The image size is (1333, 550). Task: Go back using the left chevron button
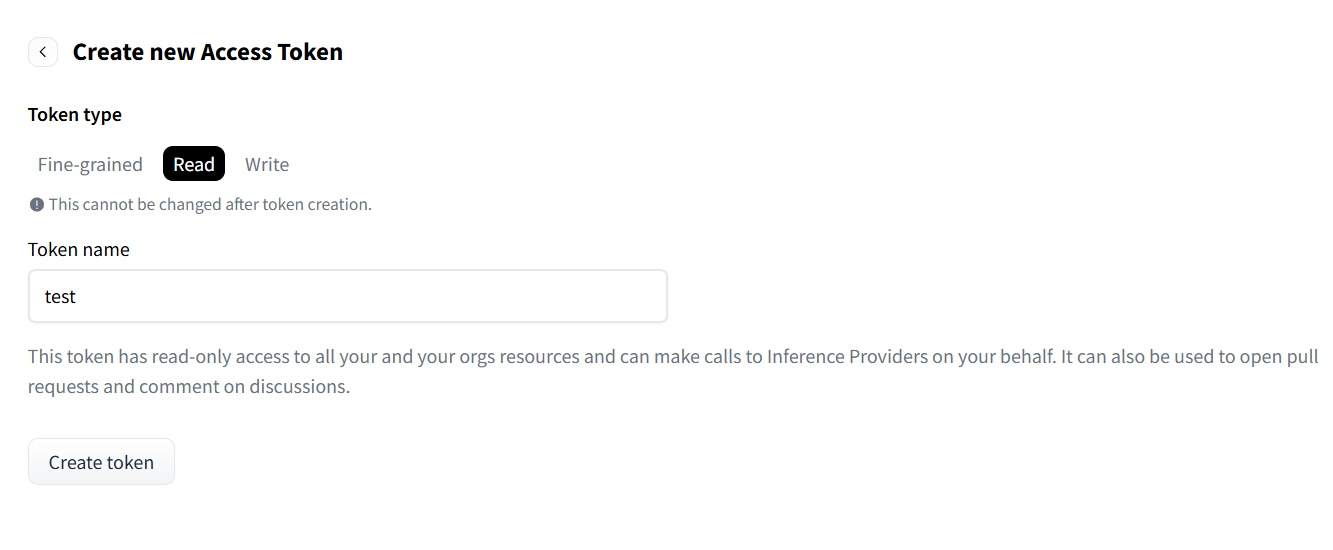pyautogui.click(x=43, y=52)
